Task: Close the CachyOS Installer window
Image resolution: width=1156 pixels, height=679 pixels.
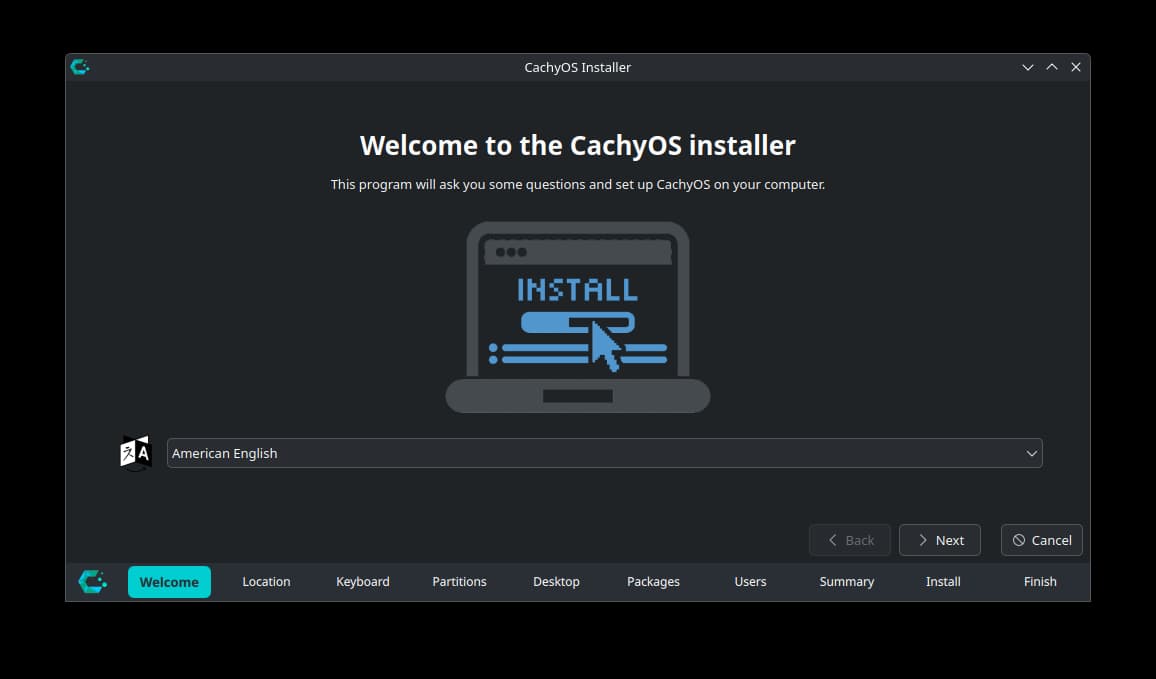Action: point(1076,67)
